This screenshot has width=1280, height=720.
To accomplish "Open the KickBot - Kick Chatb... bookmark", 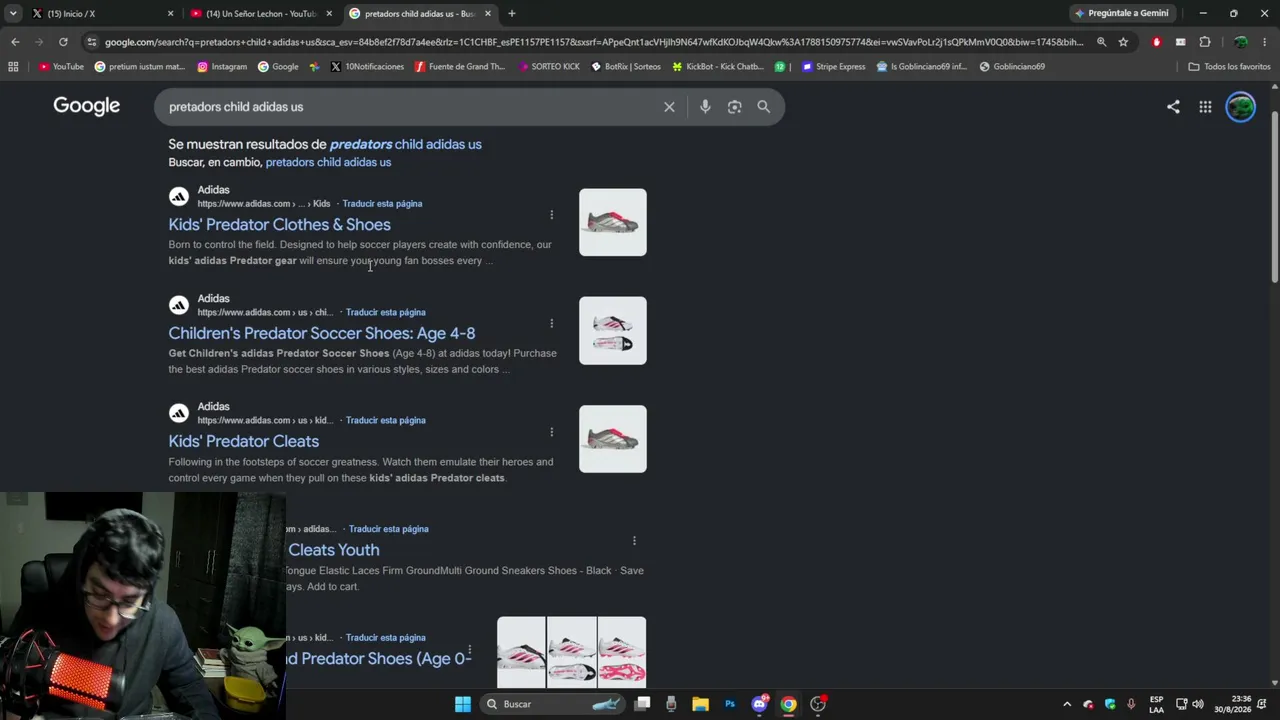I will pyautogui.click(x=717, y=67).
